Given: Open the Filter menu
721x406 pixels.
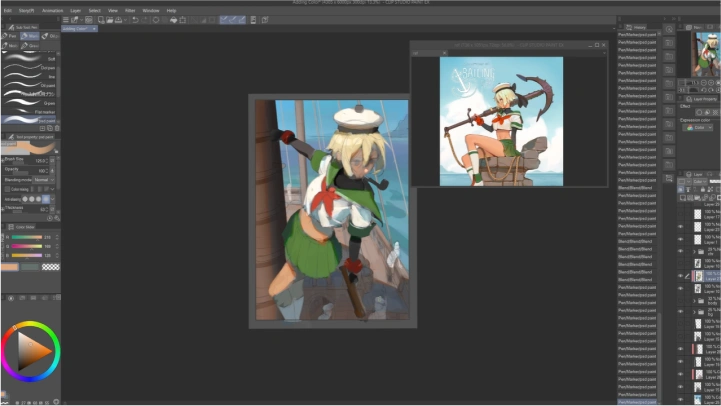Looking at the screenshot, I should (x=130, y=10).
